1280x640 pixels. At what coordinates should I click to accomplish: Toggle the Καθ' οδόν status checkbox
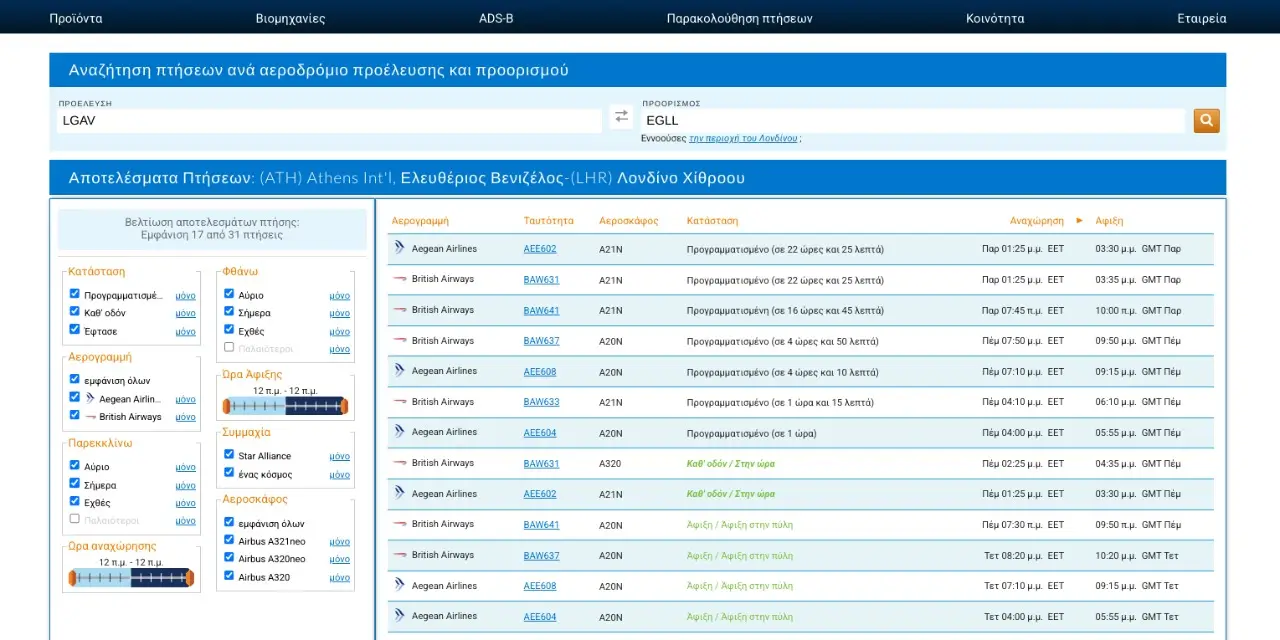(x=74, y=312)
